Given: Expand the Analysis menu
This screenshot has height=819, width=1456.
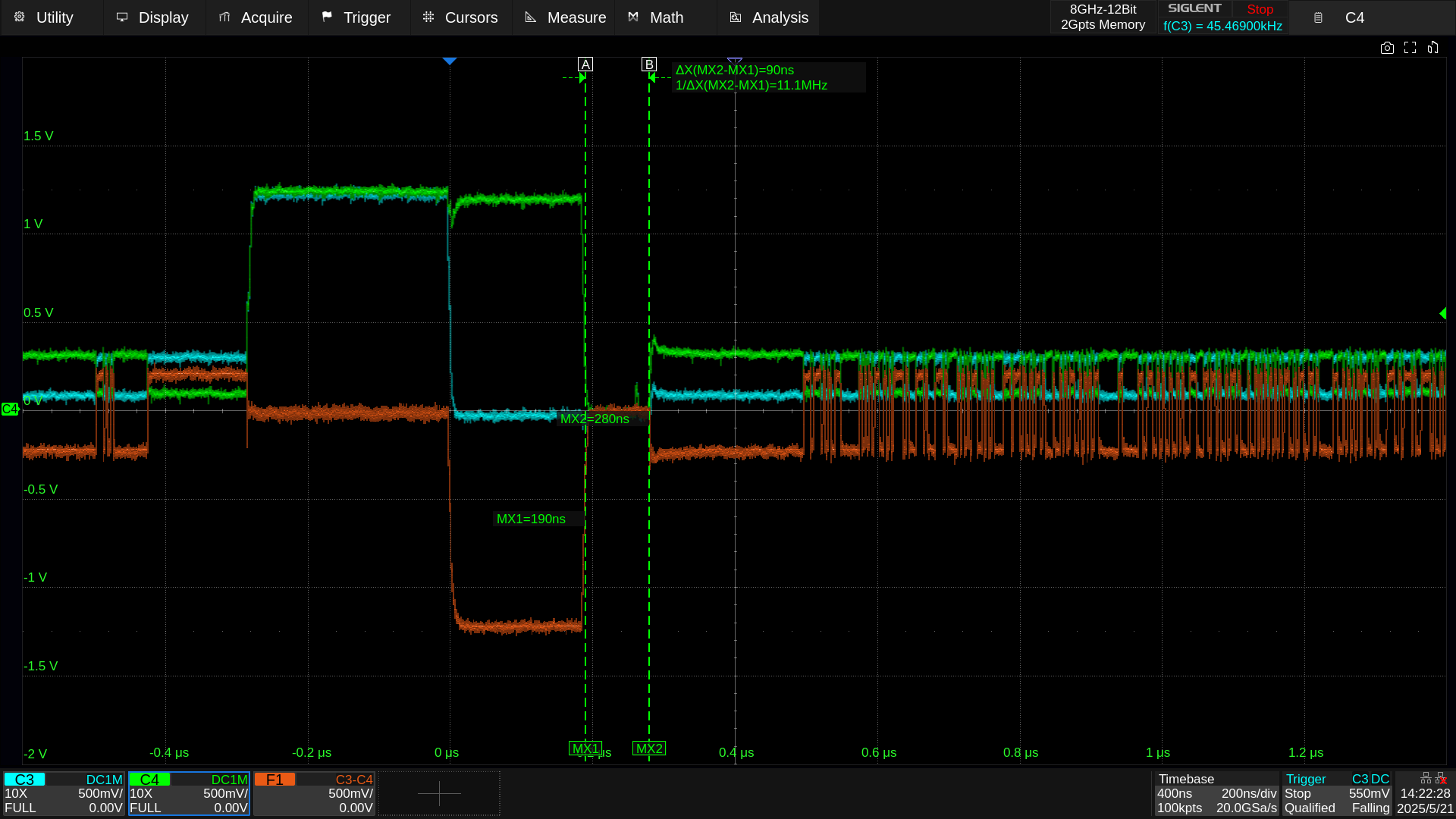Looking at the screenshot, I should [768, 17].
